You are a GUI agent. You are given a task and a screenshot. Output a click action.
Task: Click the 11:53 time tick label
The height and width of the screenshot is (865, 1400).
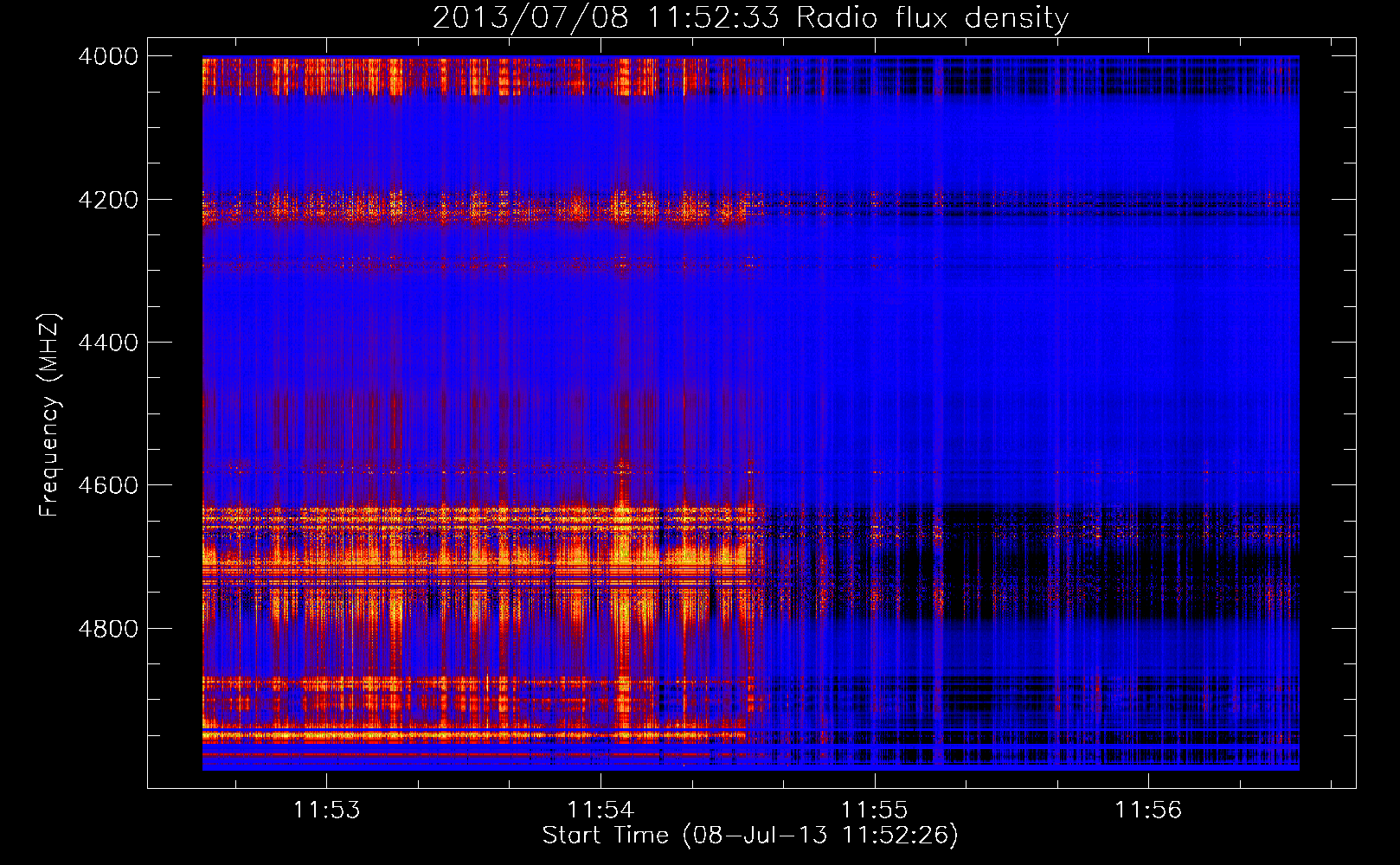pyautogui.click(x=326, y=811)
